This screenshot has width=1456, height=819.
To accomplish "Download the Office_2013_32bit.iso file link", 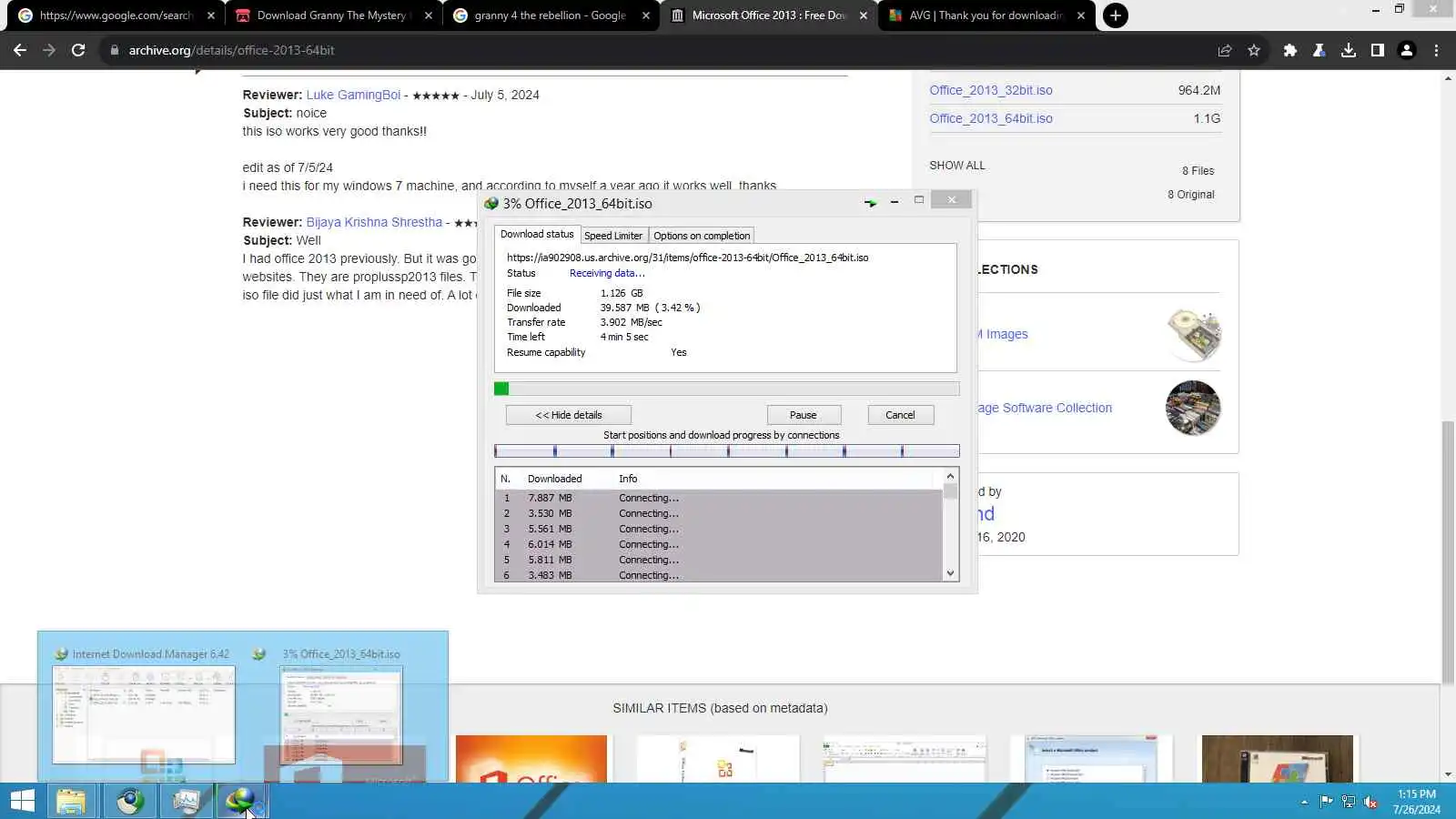I will pyautogui.click(x=991, y=90).
